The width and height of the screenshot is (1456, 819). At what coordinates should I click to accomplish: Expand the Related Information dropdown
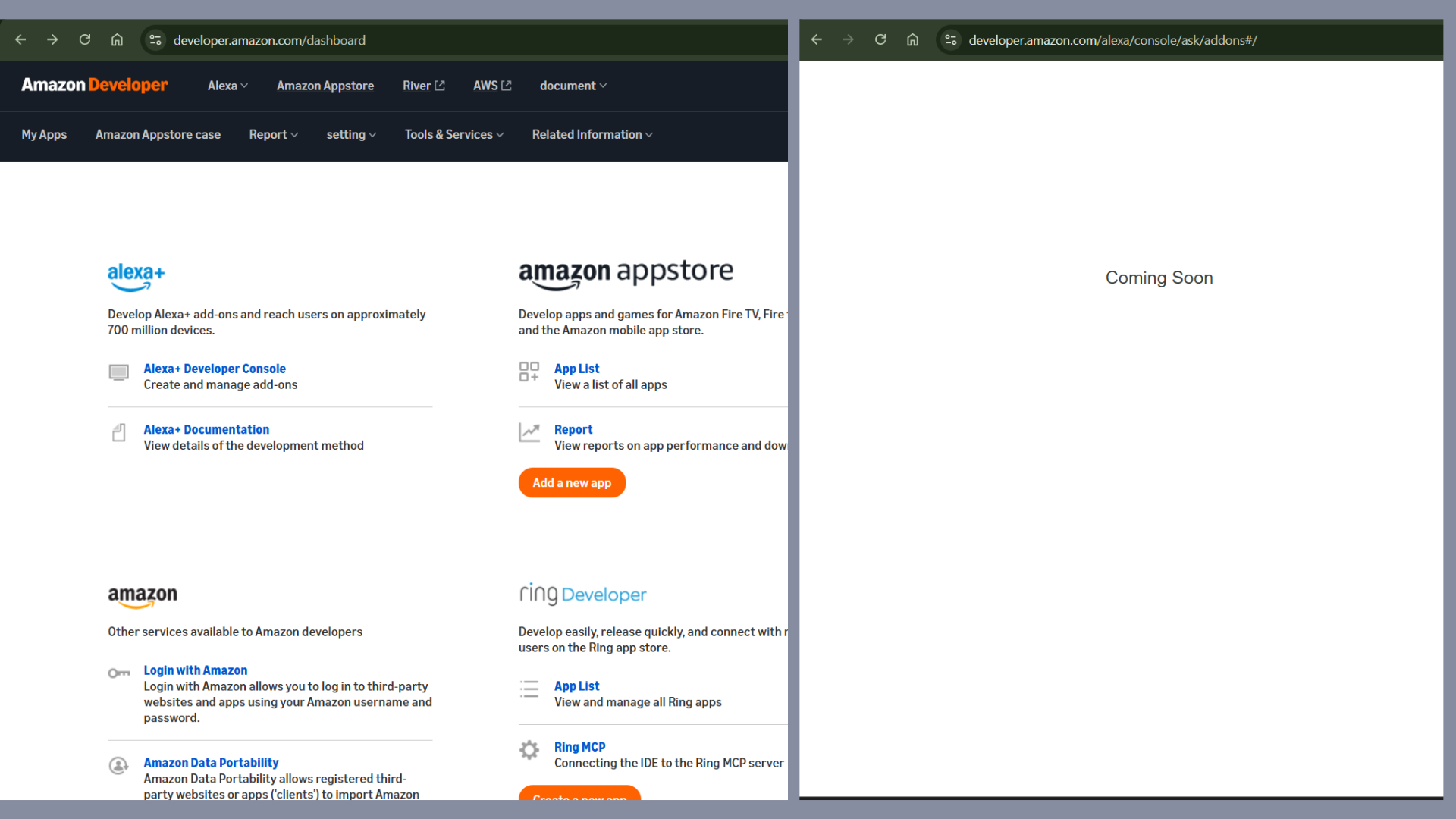(x=592, y=134)
